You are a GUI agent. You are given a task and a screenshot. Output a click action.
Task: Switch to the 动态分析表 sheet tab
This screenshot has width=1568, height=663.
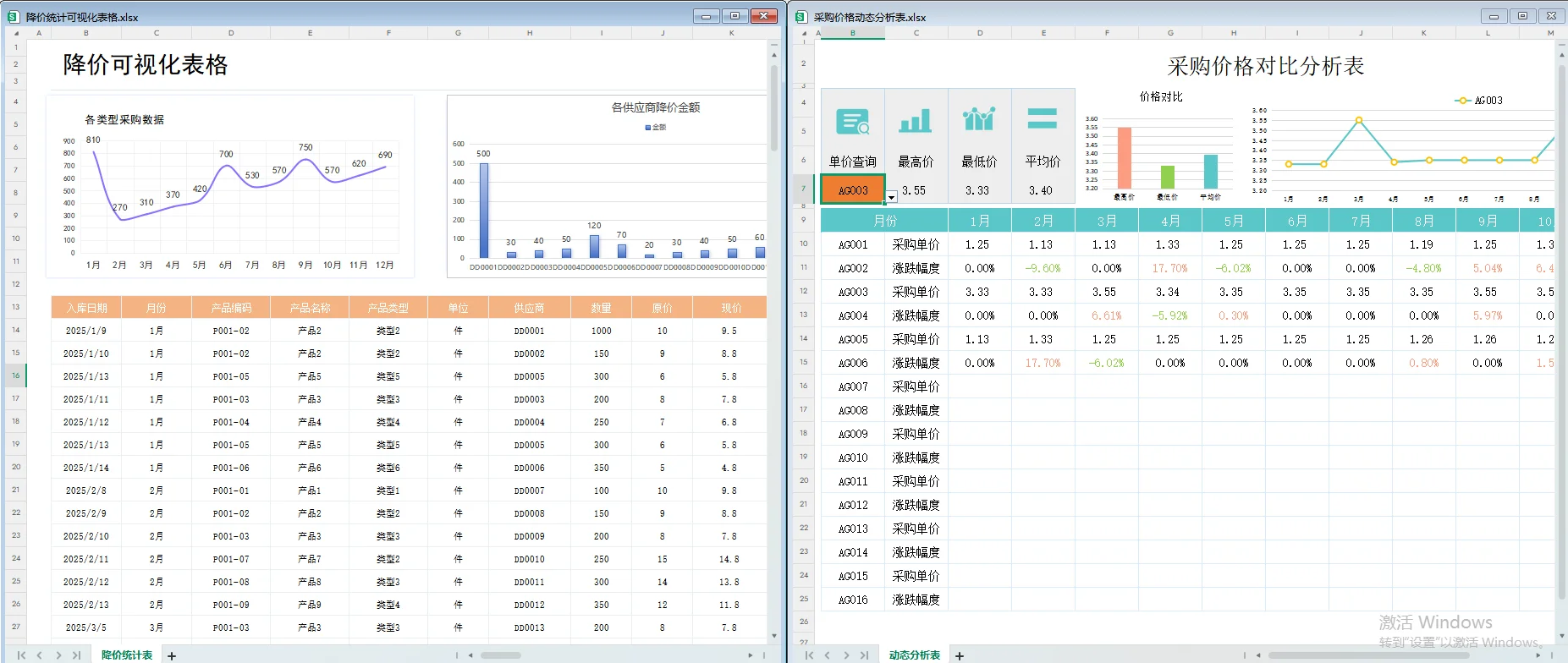click(x=915, y=655)
